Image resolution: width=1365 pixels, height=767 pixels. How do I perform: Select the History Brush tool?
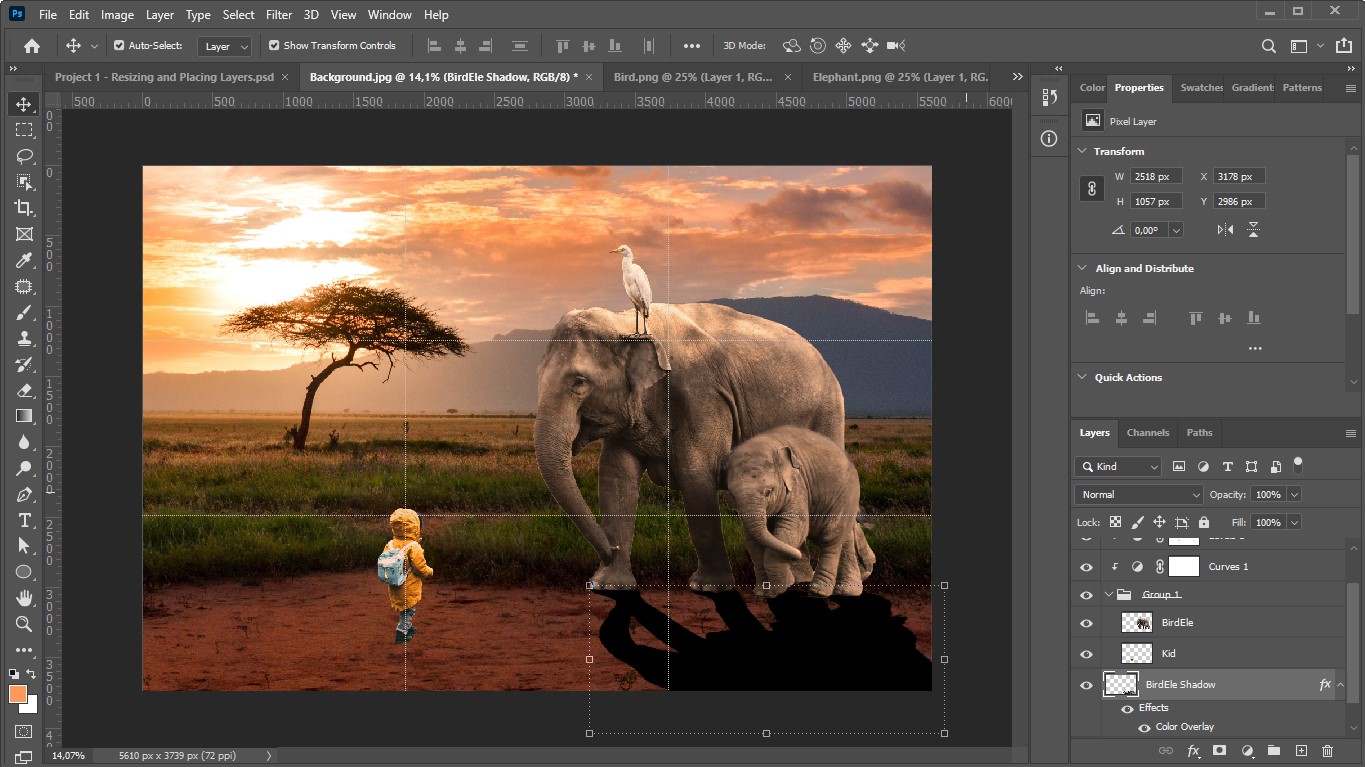tap(24, 364)
